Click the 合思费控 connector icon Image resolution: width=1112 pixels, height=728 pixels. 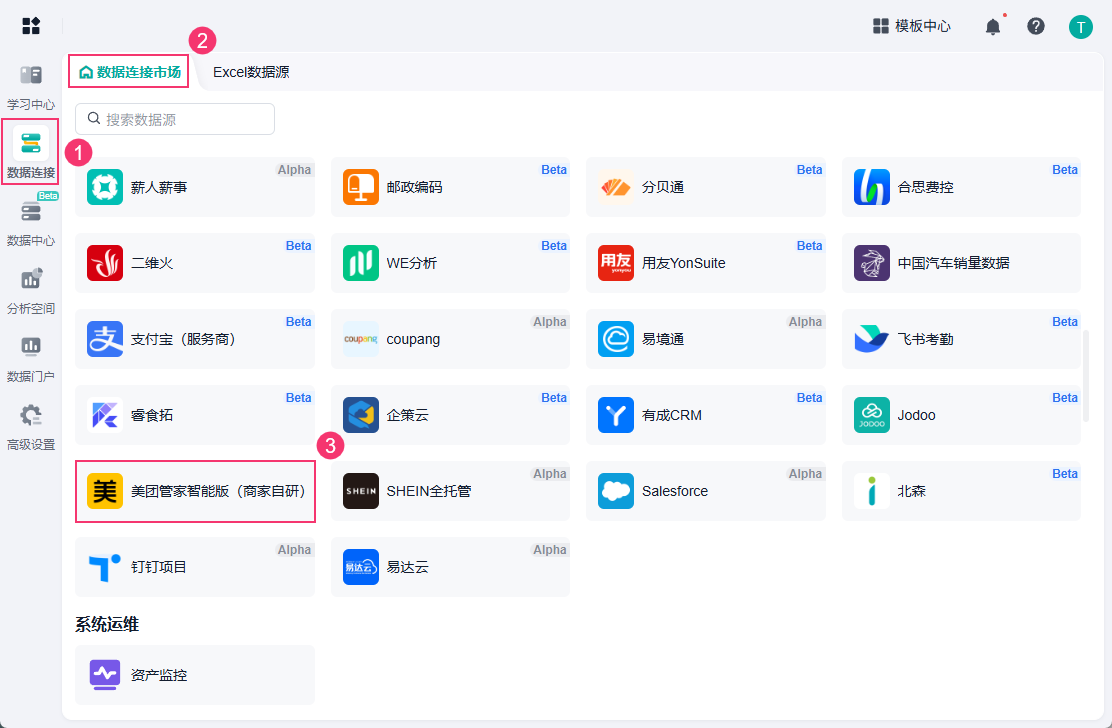tap(872, 187)
